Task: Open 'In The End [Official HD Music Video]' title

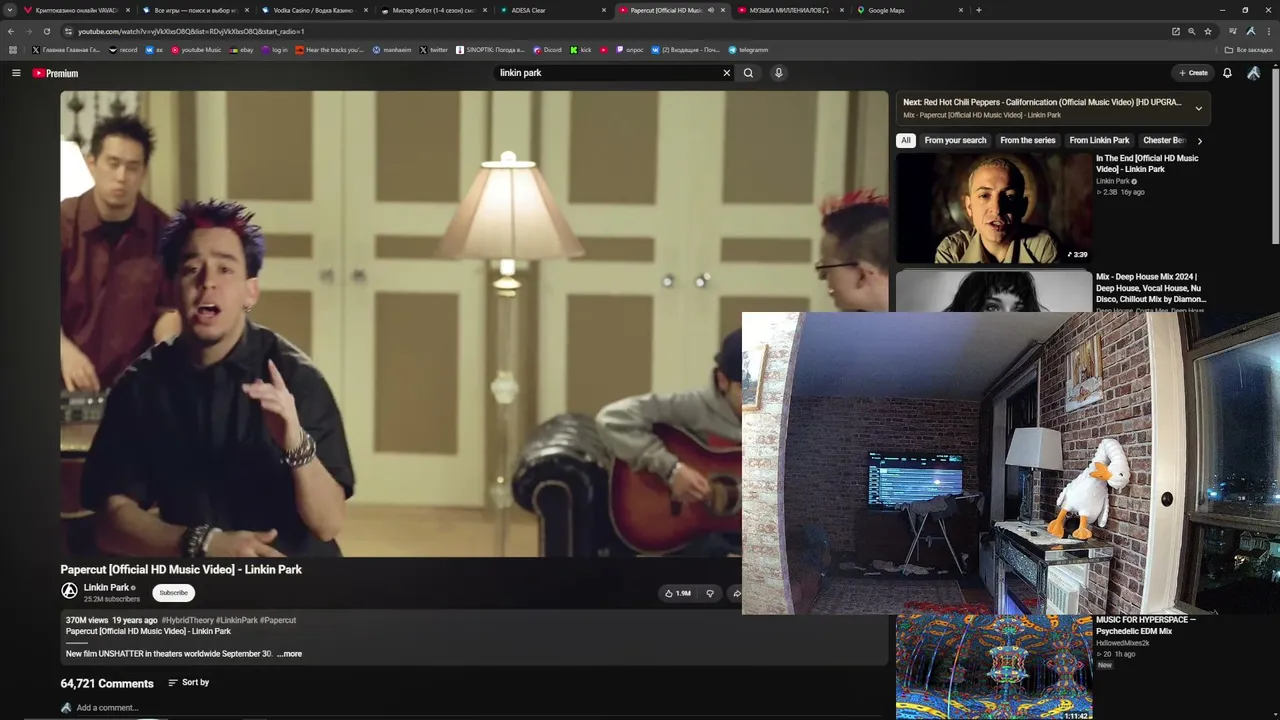Action: [x=1147, y=163]
